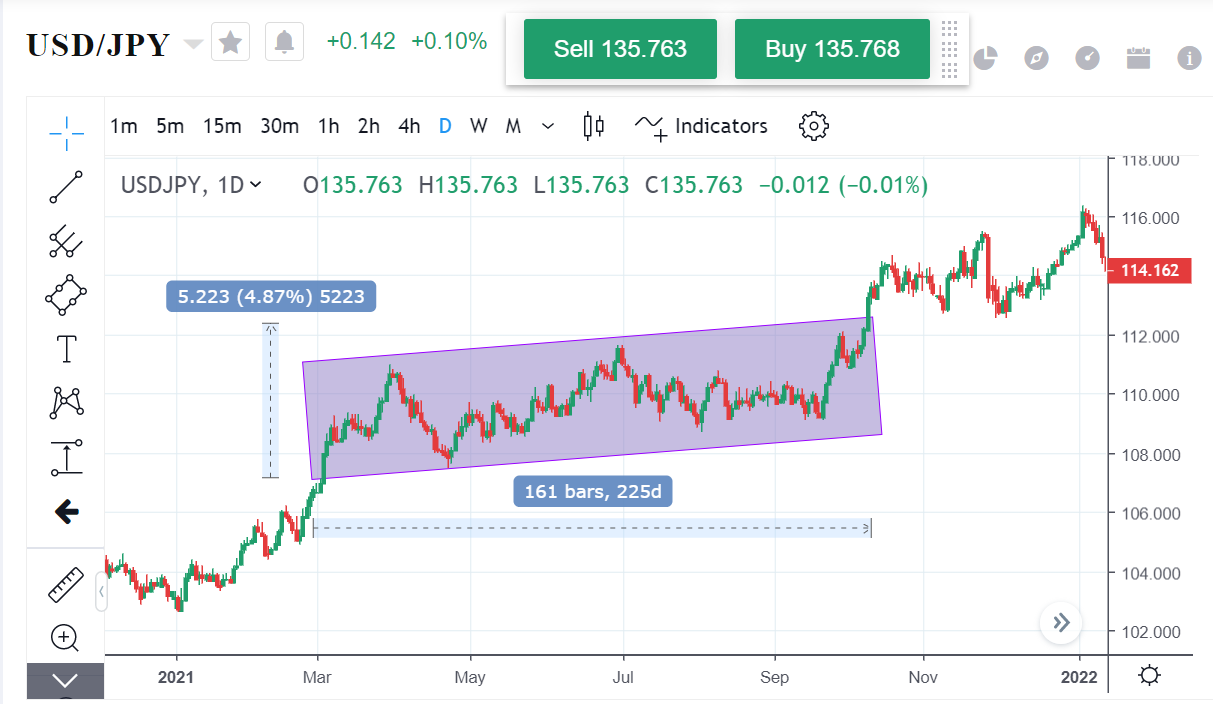Switch to the Weekly (W) timeframe

478,126
